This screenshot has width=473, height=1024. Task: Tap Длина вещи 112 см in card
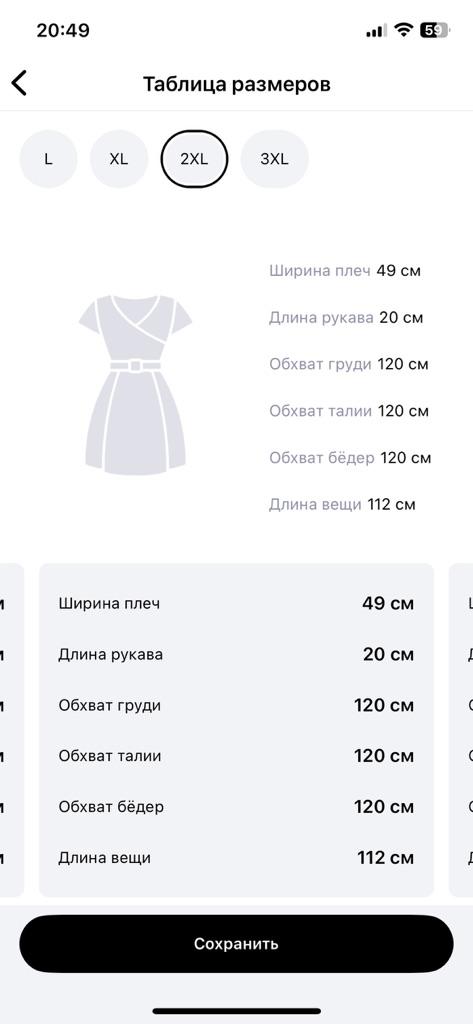tap(236, 857)
